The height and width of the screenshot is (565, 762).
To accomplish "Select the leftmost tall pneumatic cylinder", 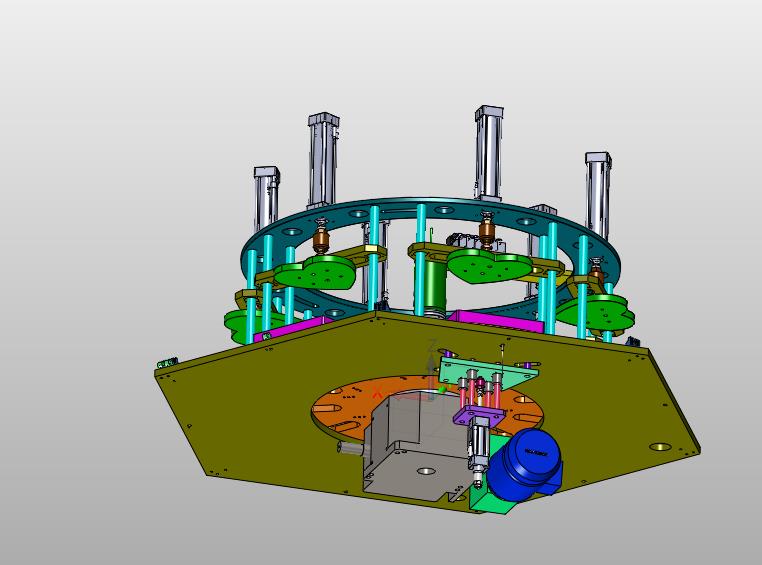I will click(x=266, y=199).
